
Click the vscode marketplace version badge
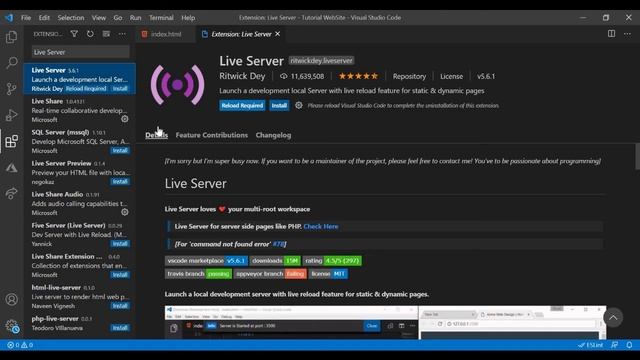[x=206, y=260]
